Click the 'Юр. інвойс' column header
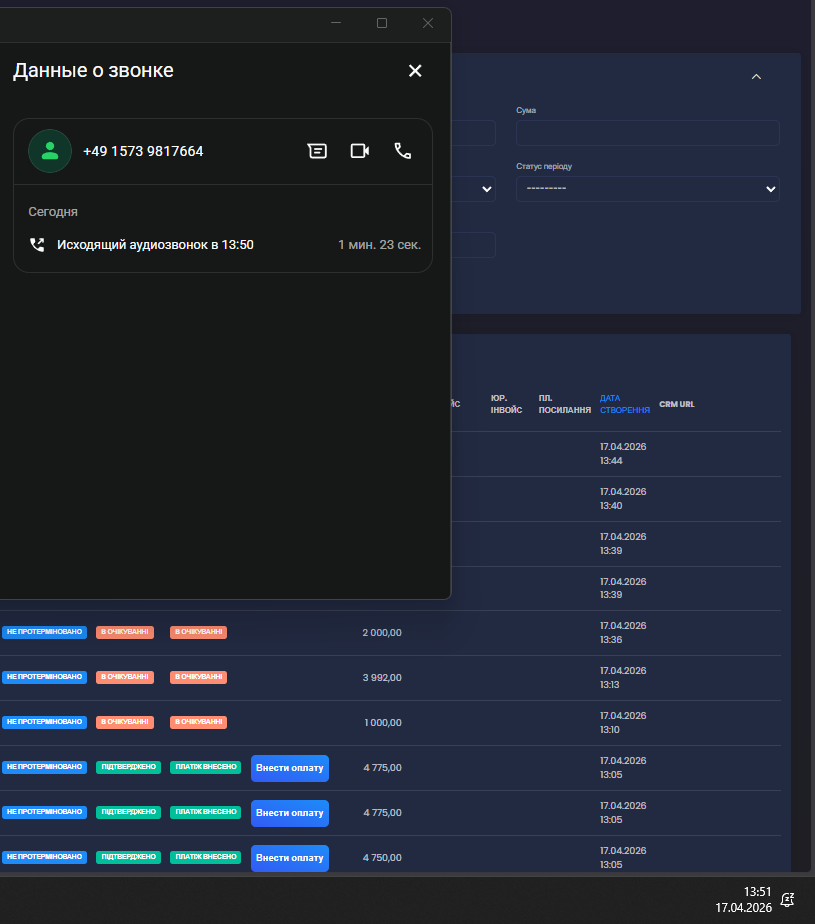Viewport: 815px width, 924px height. tap(506, 404)
